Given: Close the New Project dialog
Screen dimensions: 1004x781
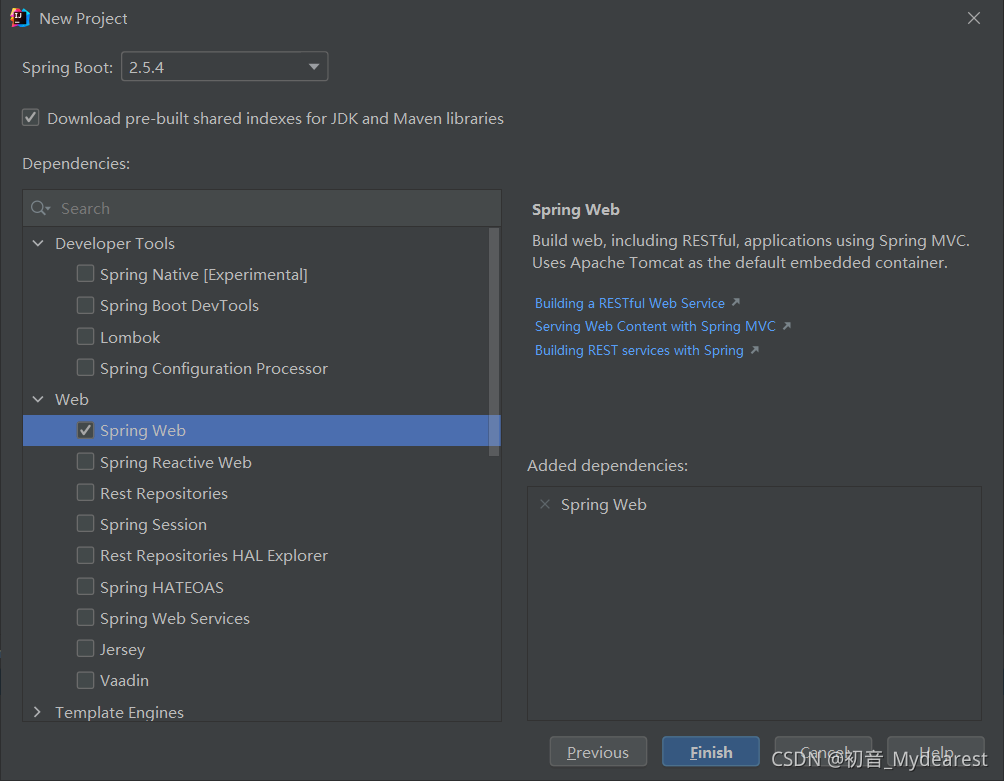Looking at the screenshot, I should click(973, 18).
